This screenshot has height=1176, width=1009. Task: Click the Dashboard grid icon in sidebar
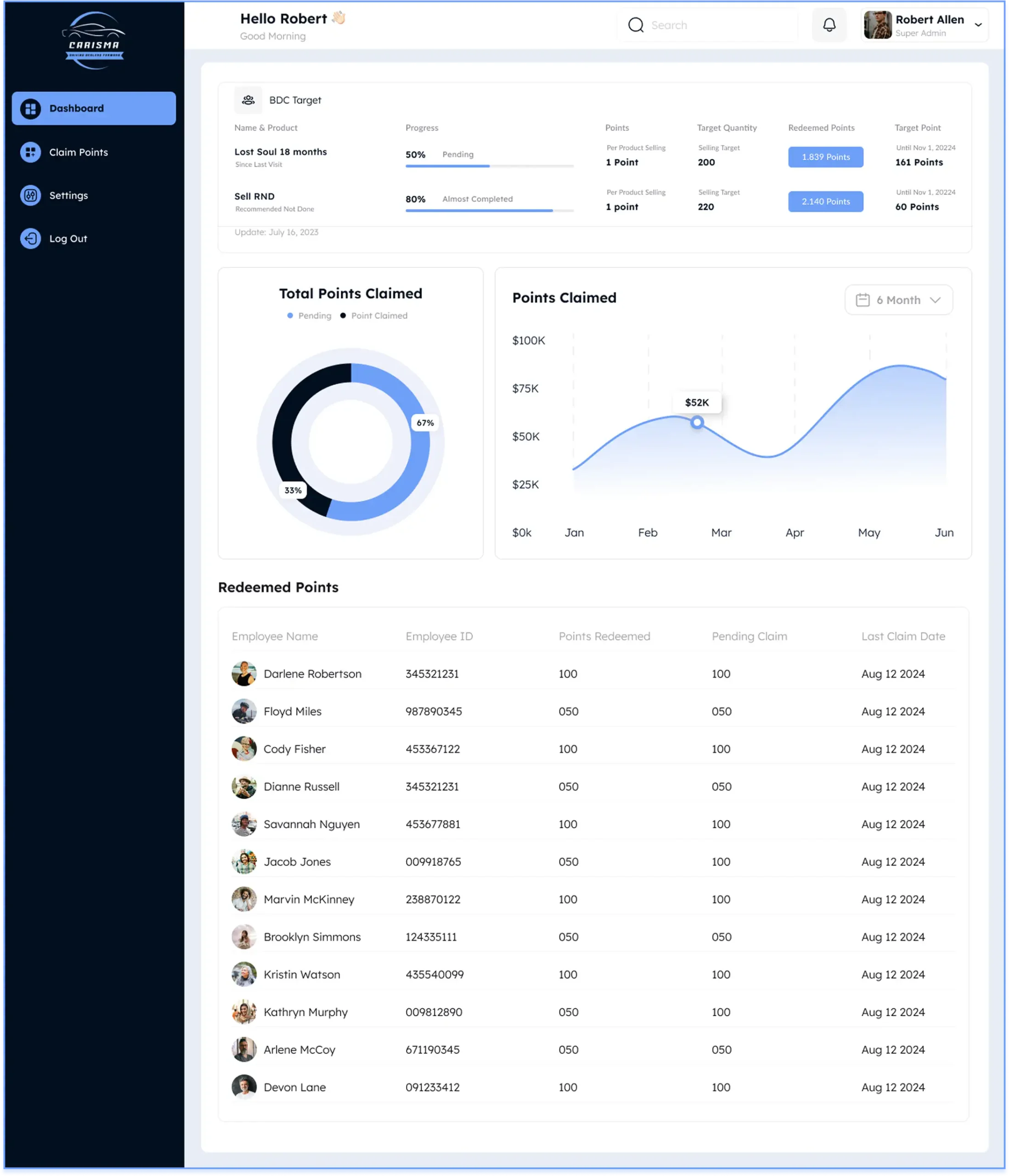(31, 108)
